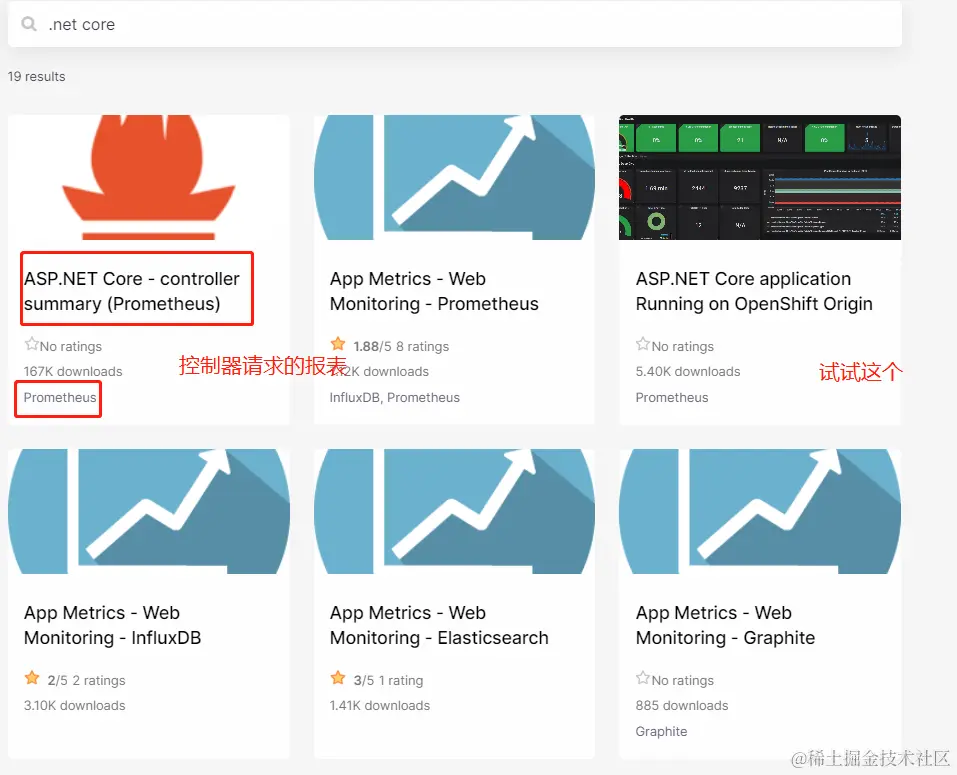The image size is (957, 775).
Task: Open App Metrics Web Monitoring - Graphite title
Action: pos(726,625)
